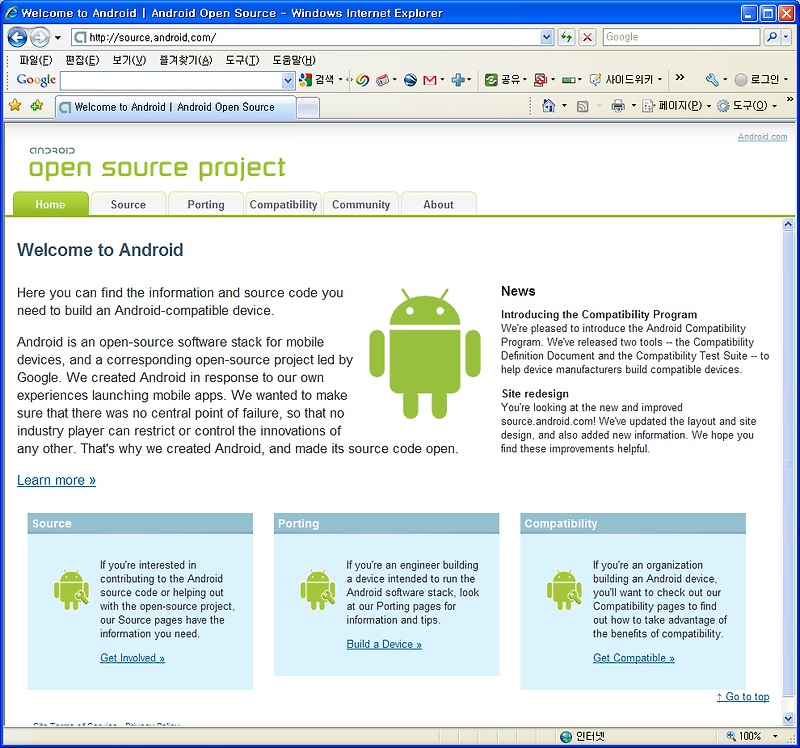Click the Learn more link

click(55, 481)
